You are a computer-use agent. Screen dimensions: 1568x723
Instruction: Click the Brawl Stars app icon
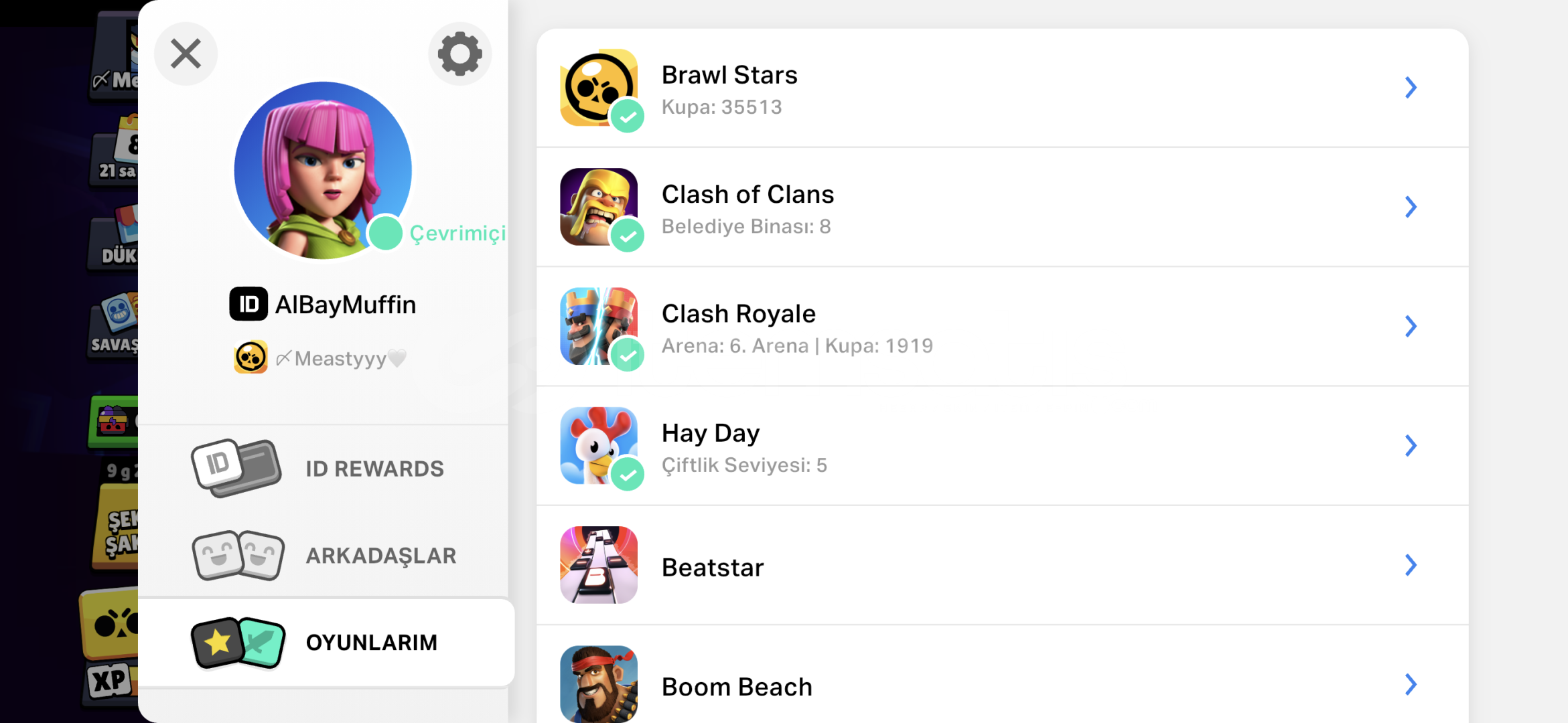coord(598,87)
